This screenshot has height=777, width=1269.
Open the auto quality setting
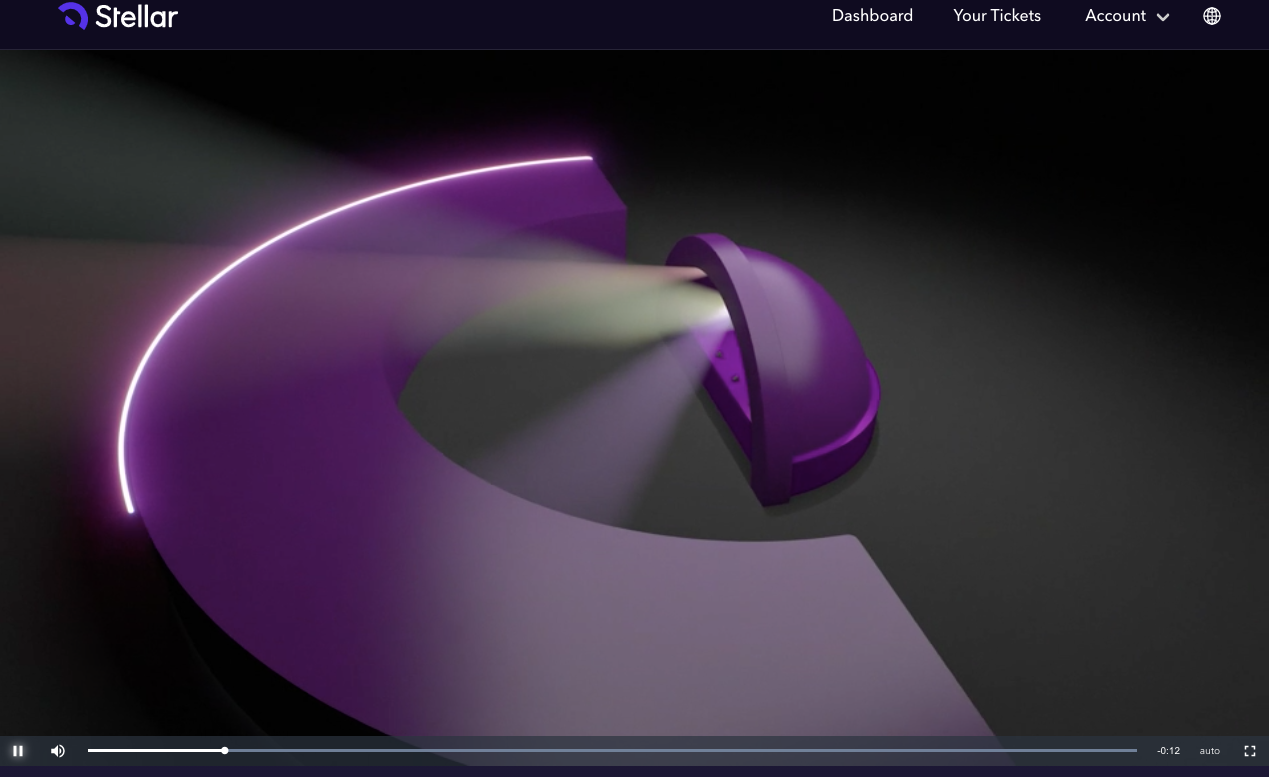tap(1210, 751)
